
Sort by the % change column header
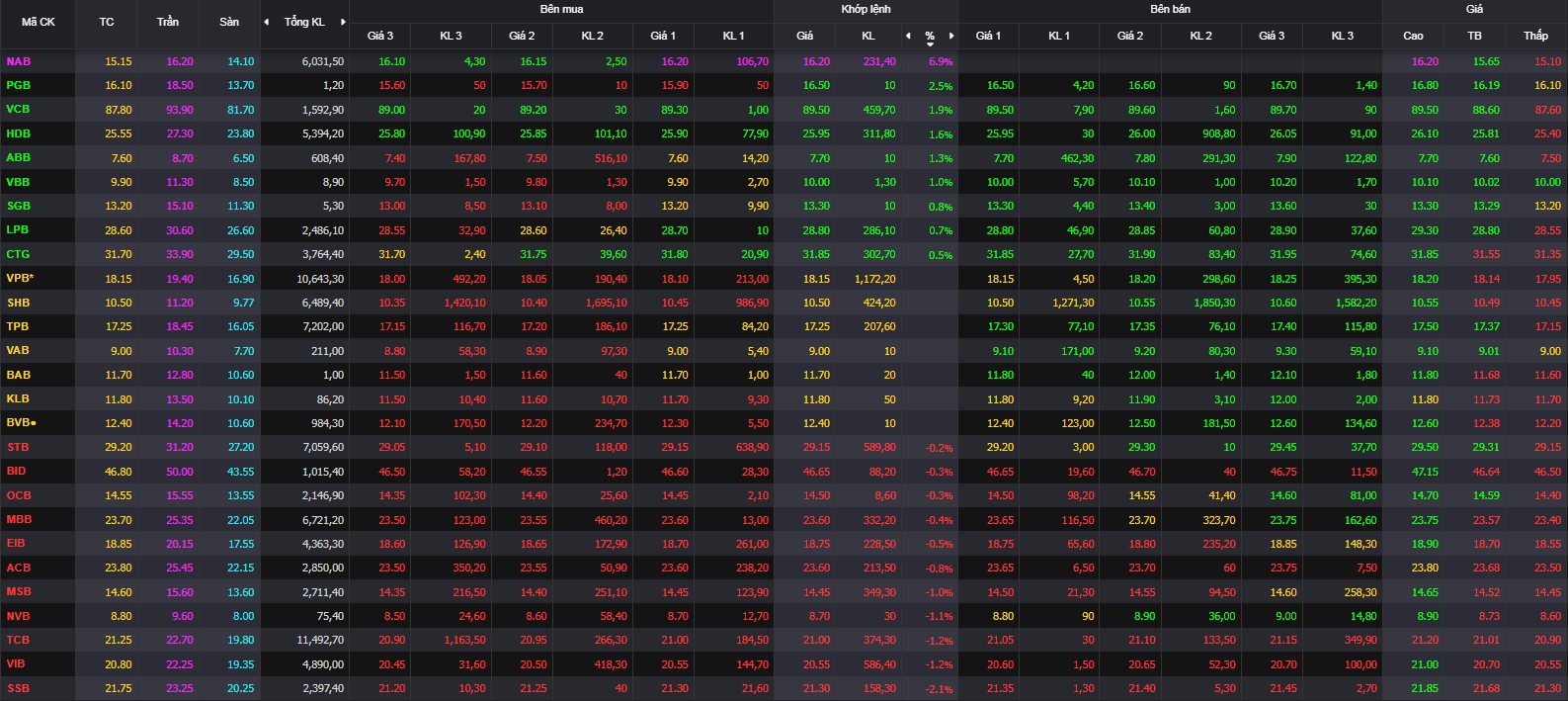coord(930,37)
